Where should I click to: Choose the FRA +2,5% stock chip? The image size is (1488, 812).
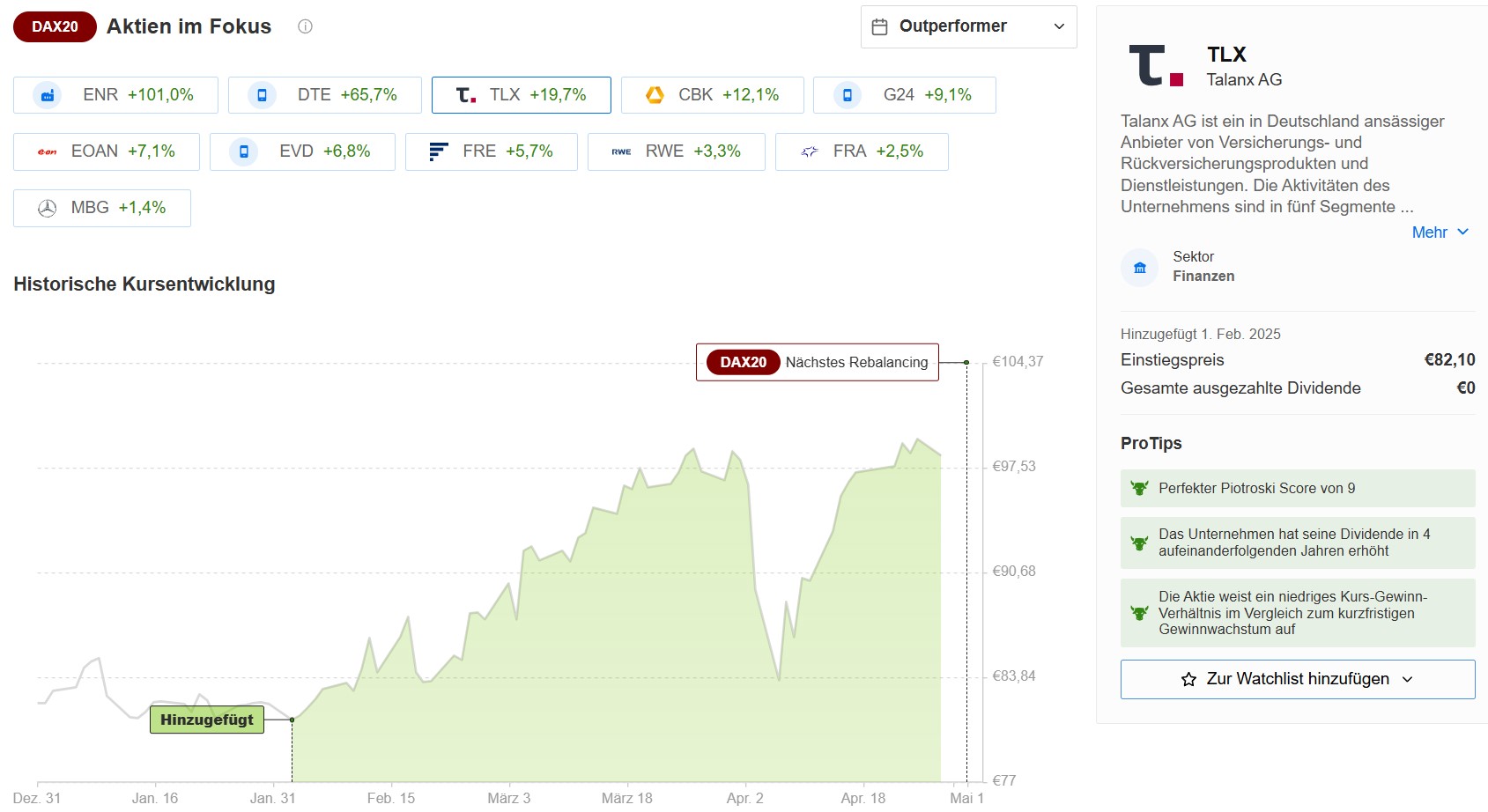862,151
